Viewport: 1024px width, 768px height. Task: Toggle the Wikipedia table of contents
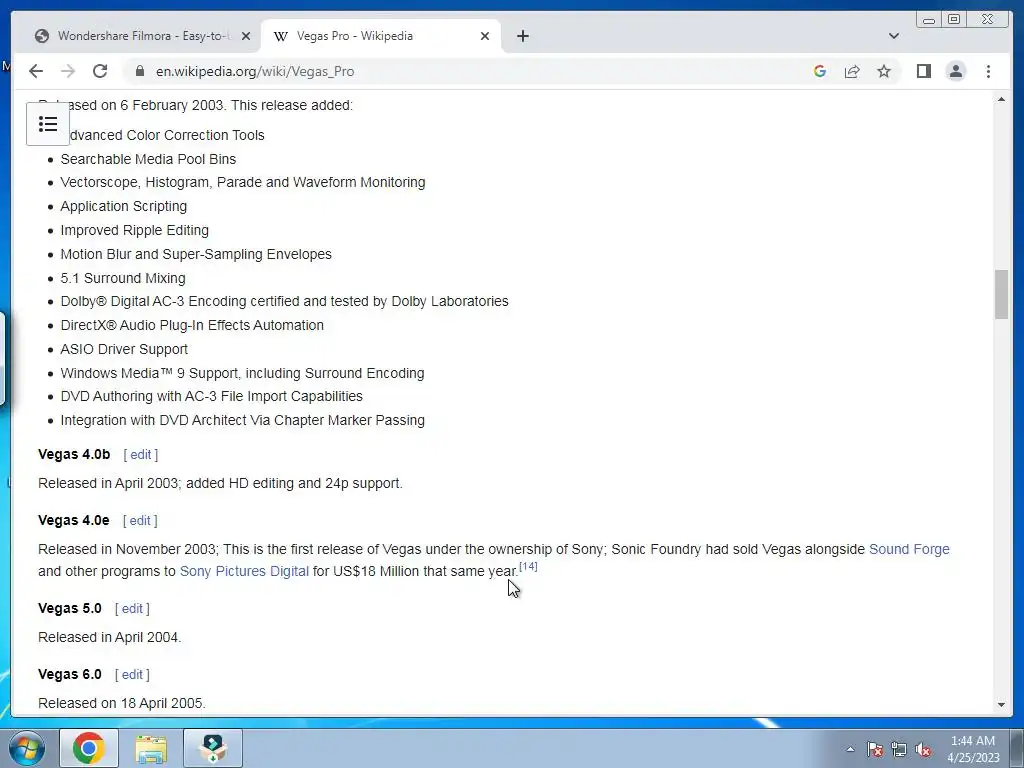click(x=48, y=123)
